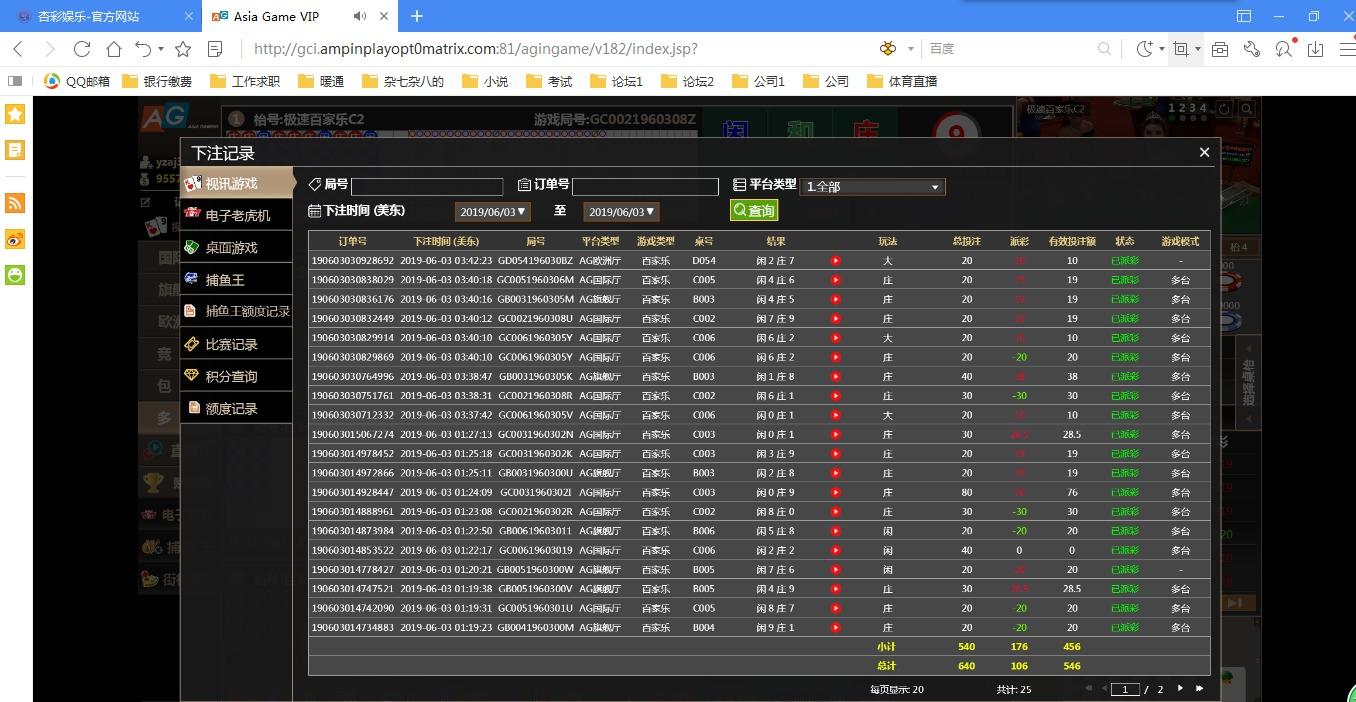This screenshot has height=702, width=1356.
Task: Select the 积分查询 tab
Action: pyautogui.click(x=237, y=376)
